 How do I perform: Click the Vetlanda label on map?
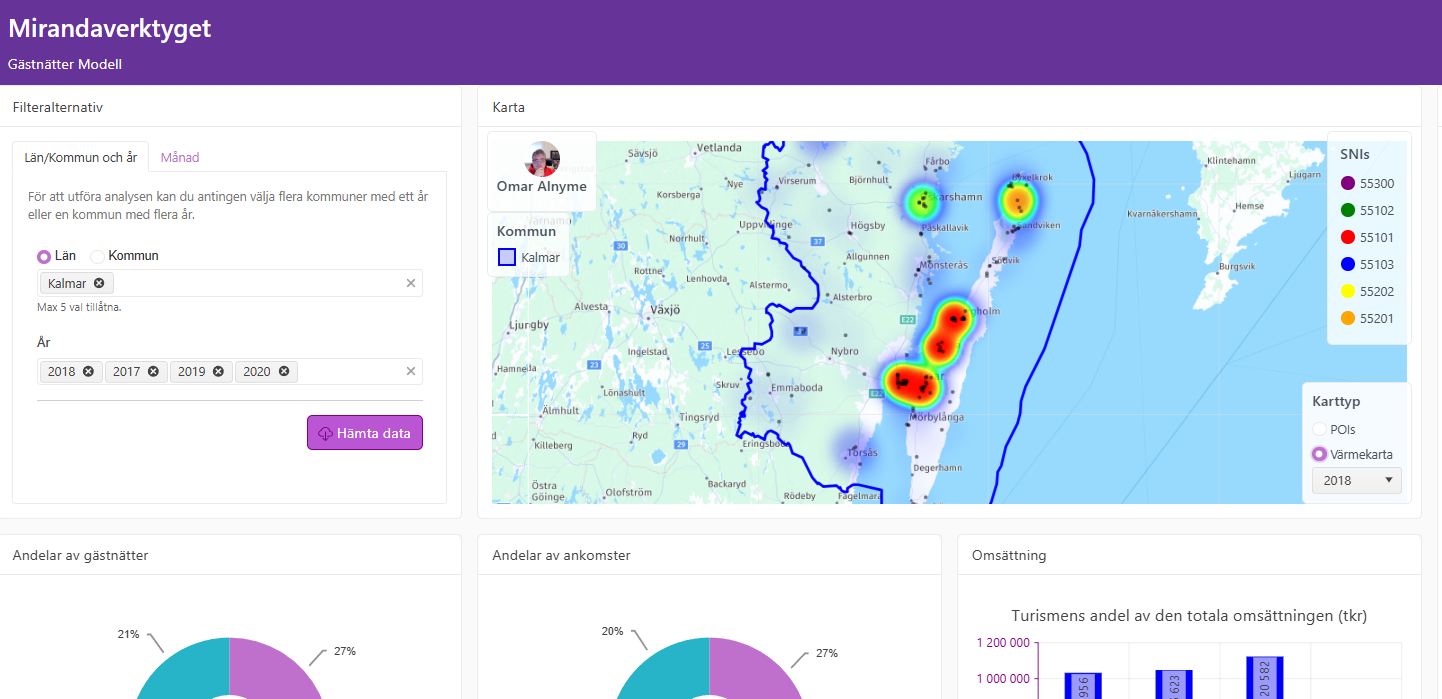click(x=720, y=147)
